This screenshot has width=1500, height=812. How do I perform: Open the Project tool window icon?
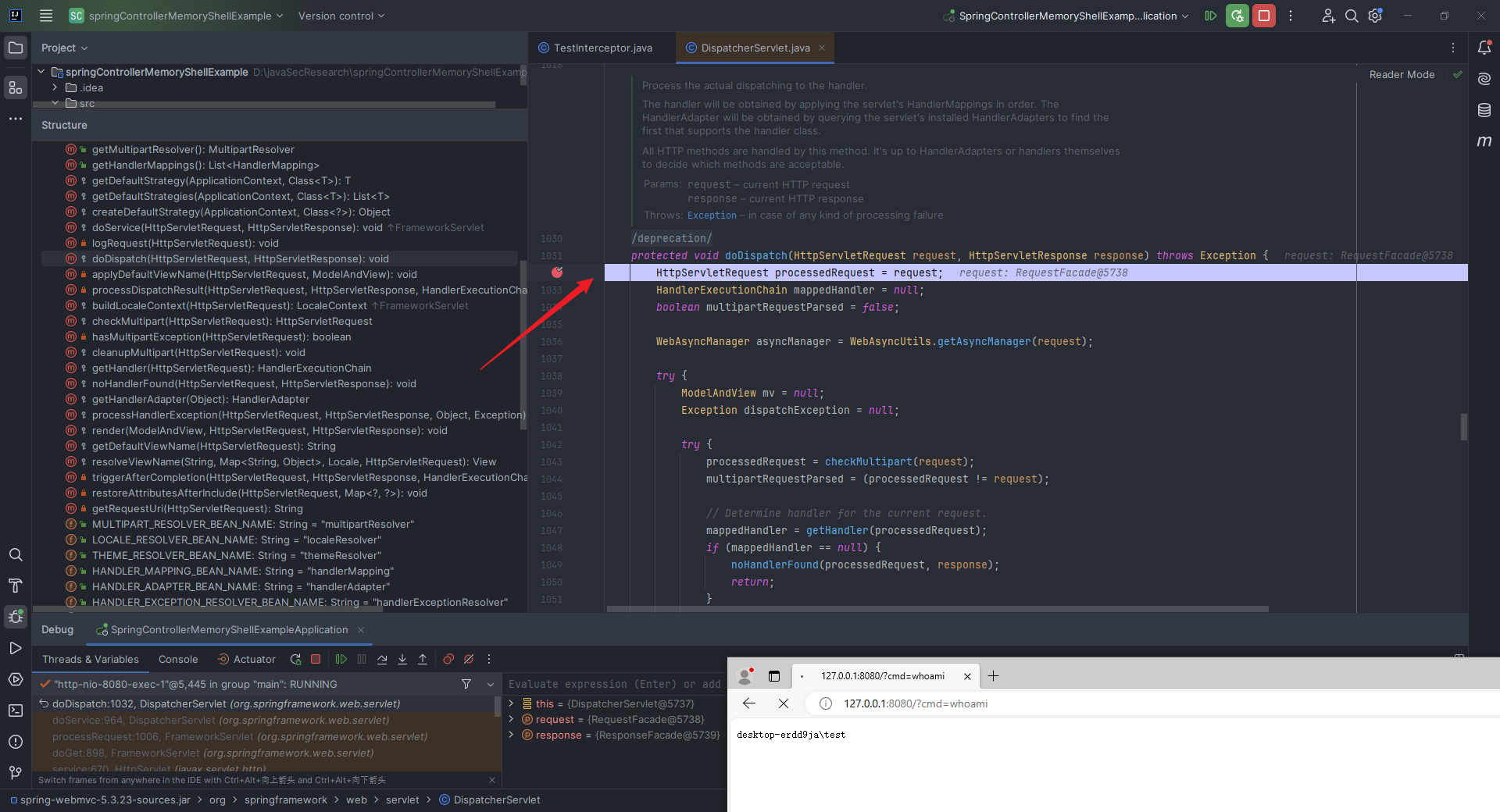tap(16, 48)
